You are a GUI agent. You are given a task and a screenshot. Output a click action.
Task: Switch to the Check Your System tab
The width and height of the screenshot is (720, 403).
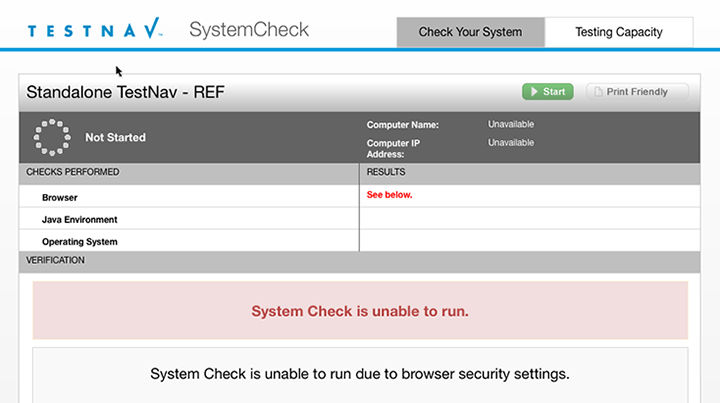coord(470,32)
